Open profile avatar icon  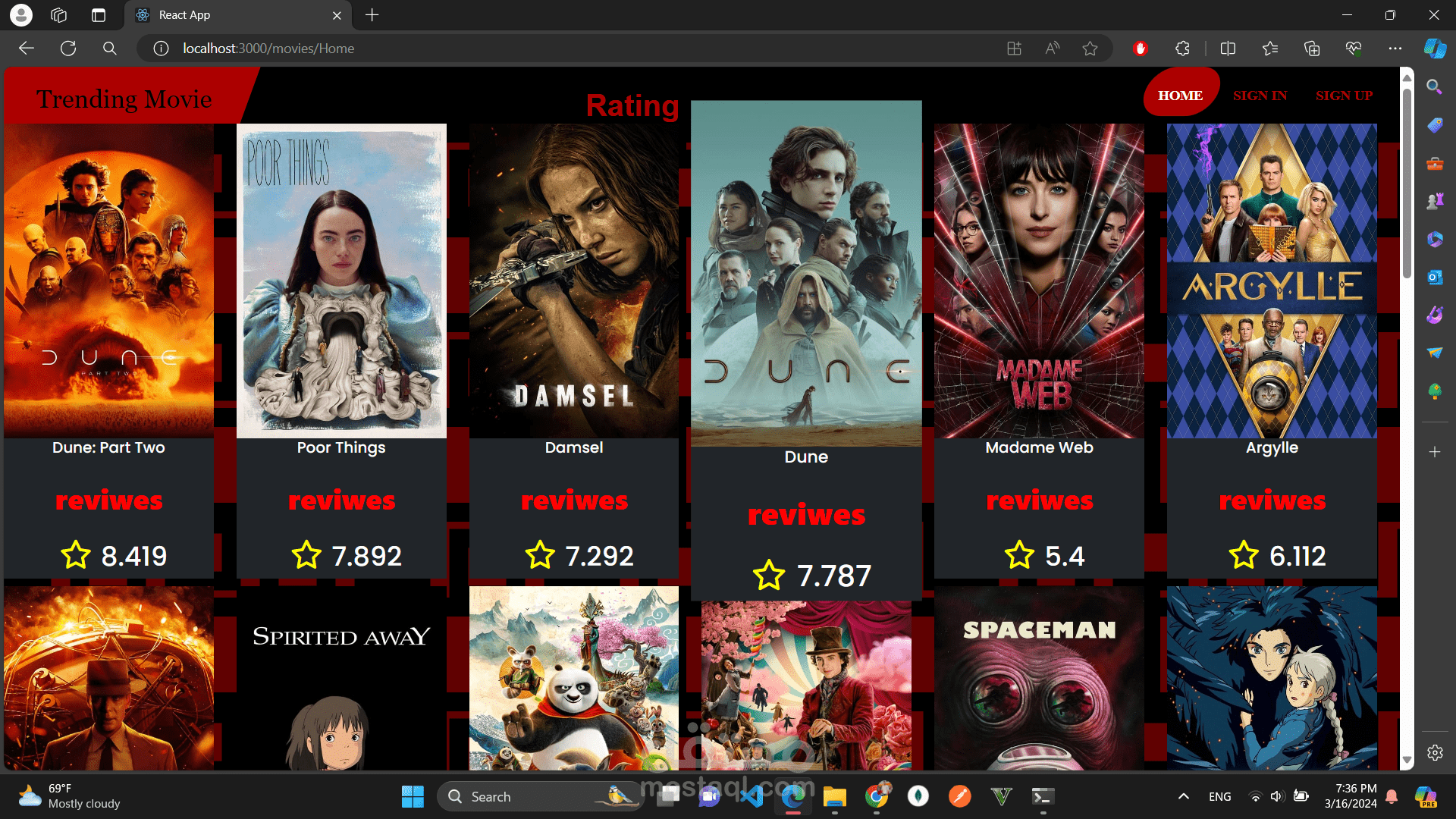click(21, 15)
